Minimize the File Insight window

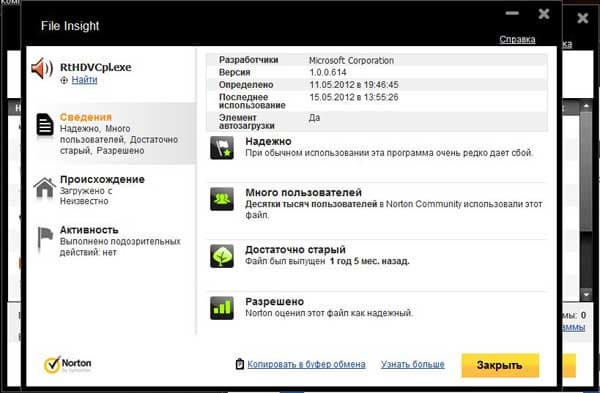tap(512, 13)
